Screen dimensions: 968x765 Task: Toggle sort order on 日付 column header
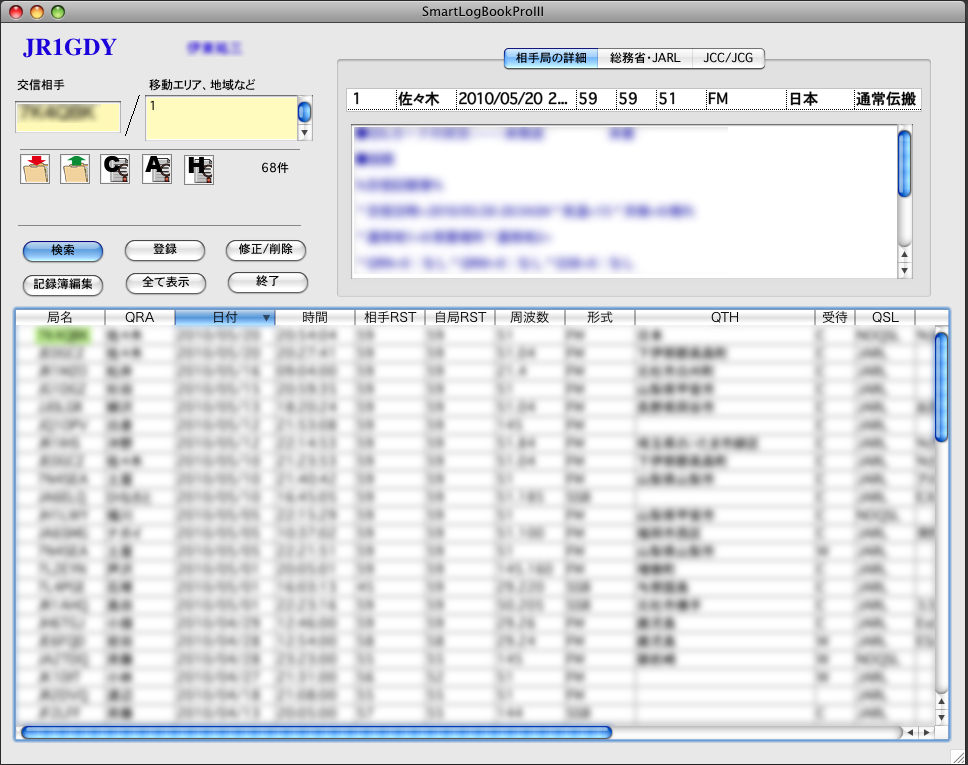pos(225,317)
